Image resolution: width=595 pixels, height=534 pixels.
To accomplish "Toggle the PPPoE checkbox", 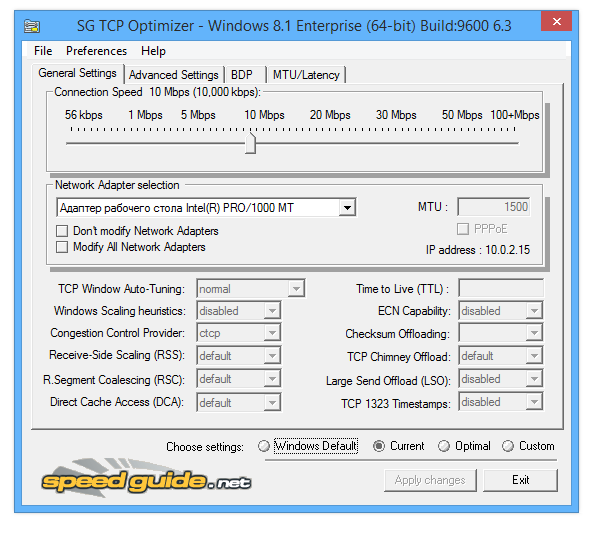I will (x=463, y=229).
